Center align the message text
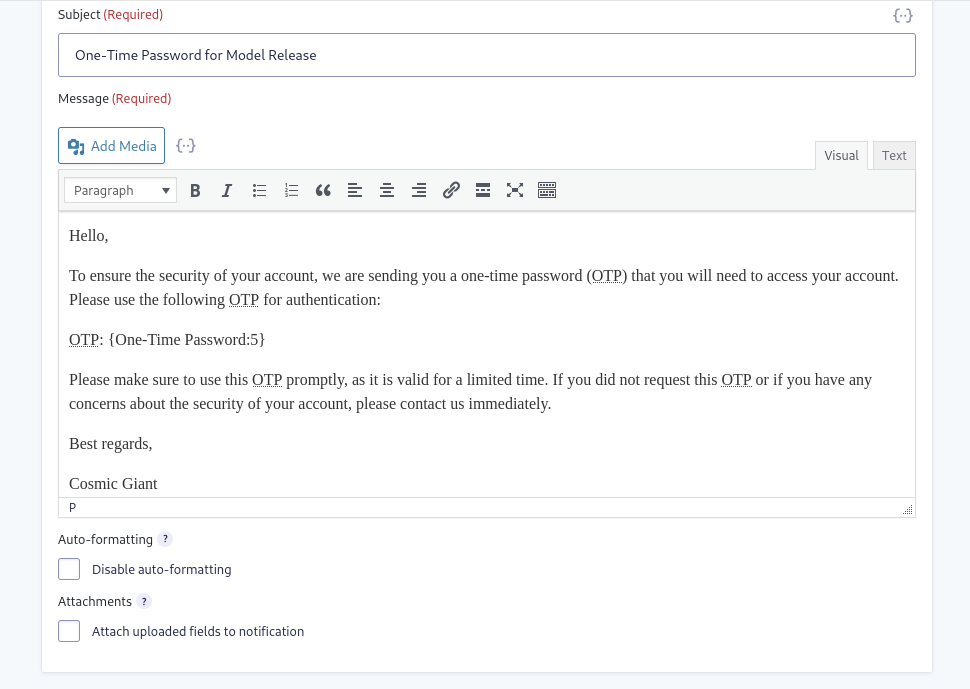 (387, 190)
